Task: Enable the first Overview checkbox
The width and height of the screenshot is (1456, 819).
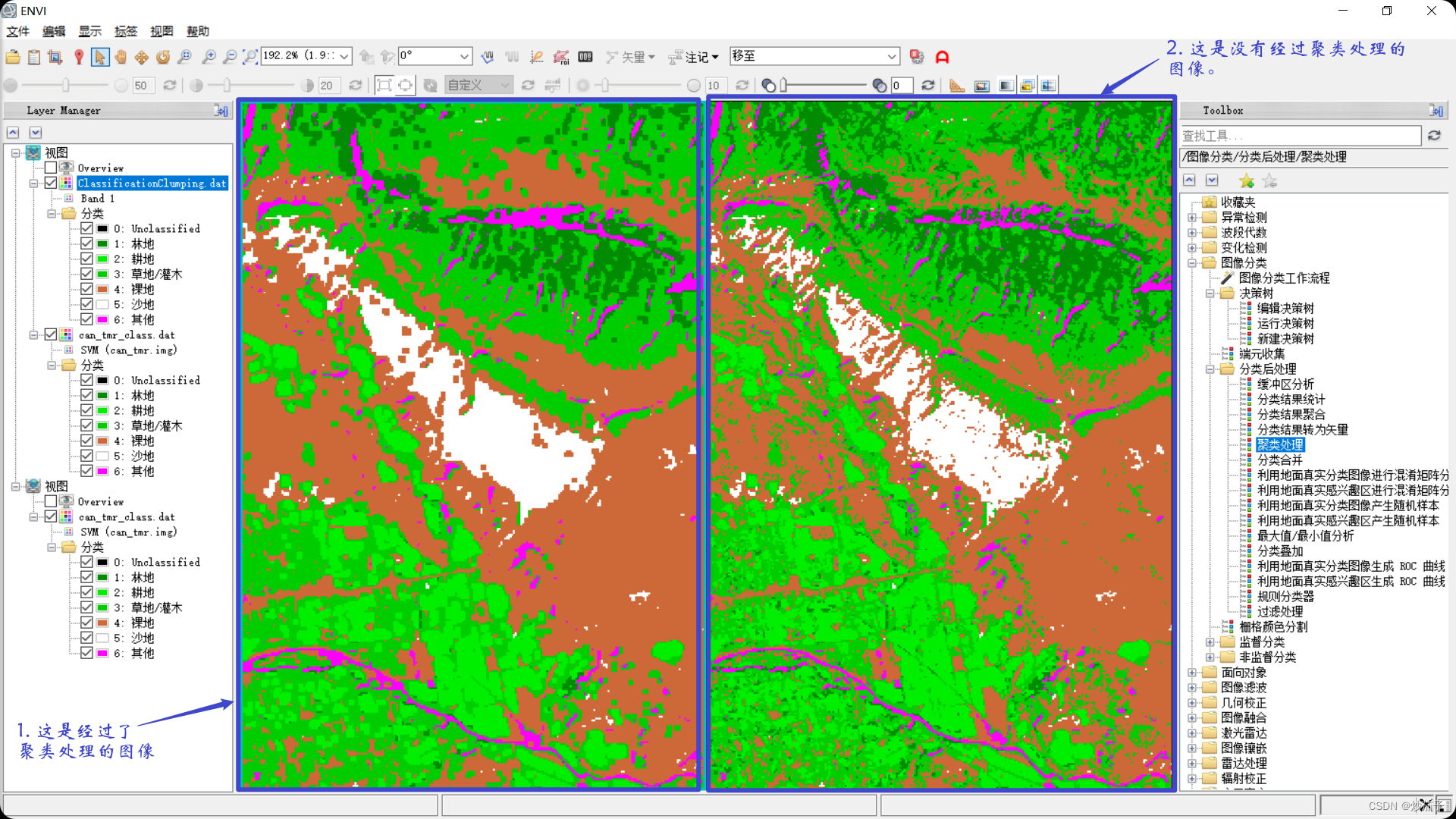Action: (x=51, y=168)
